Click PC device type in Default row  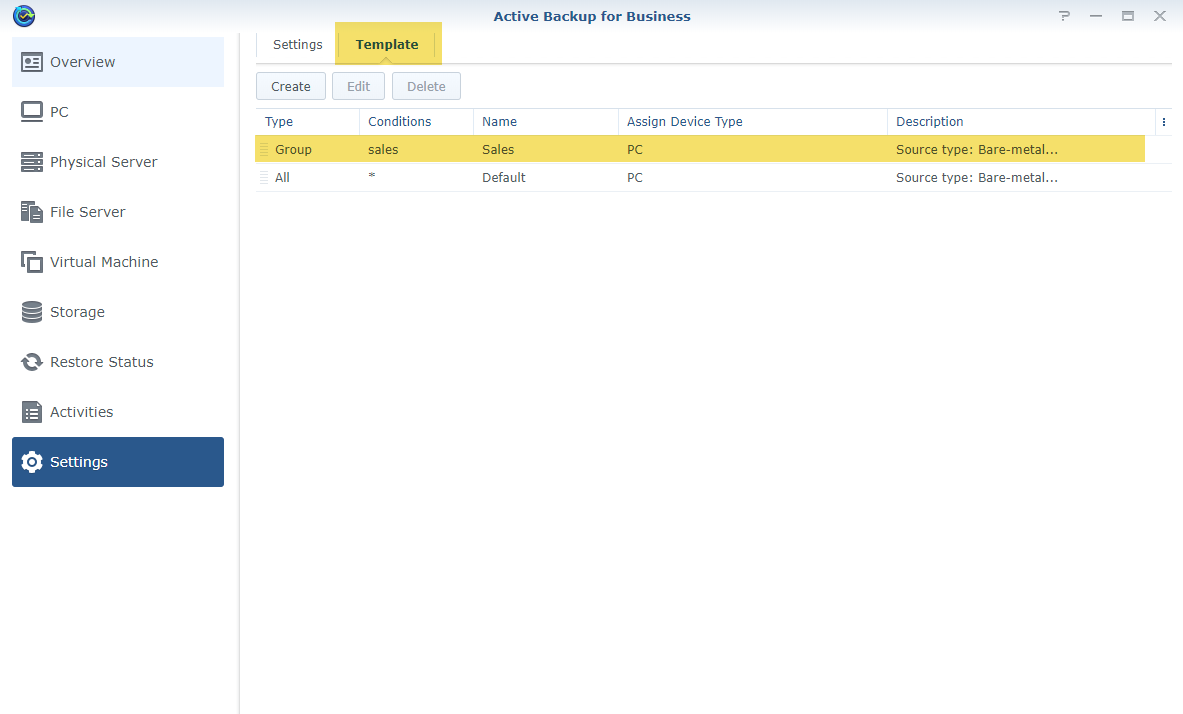(x=635, y=177)
